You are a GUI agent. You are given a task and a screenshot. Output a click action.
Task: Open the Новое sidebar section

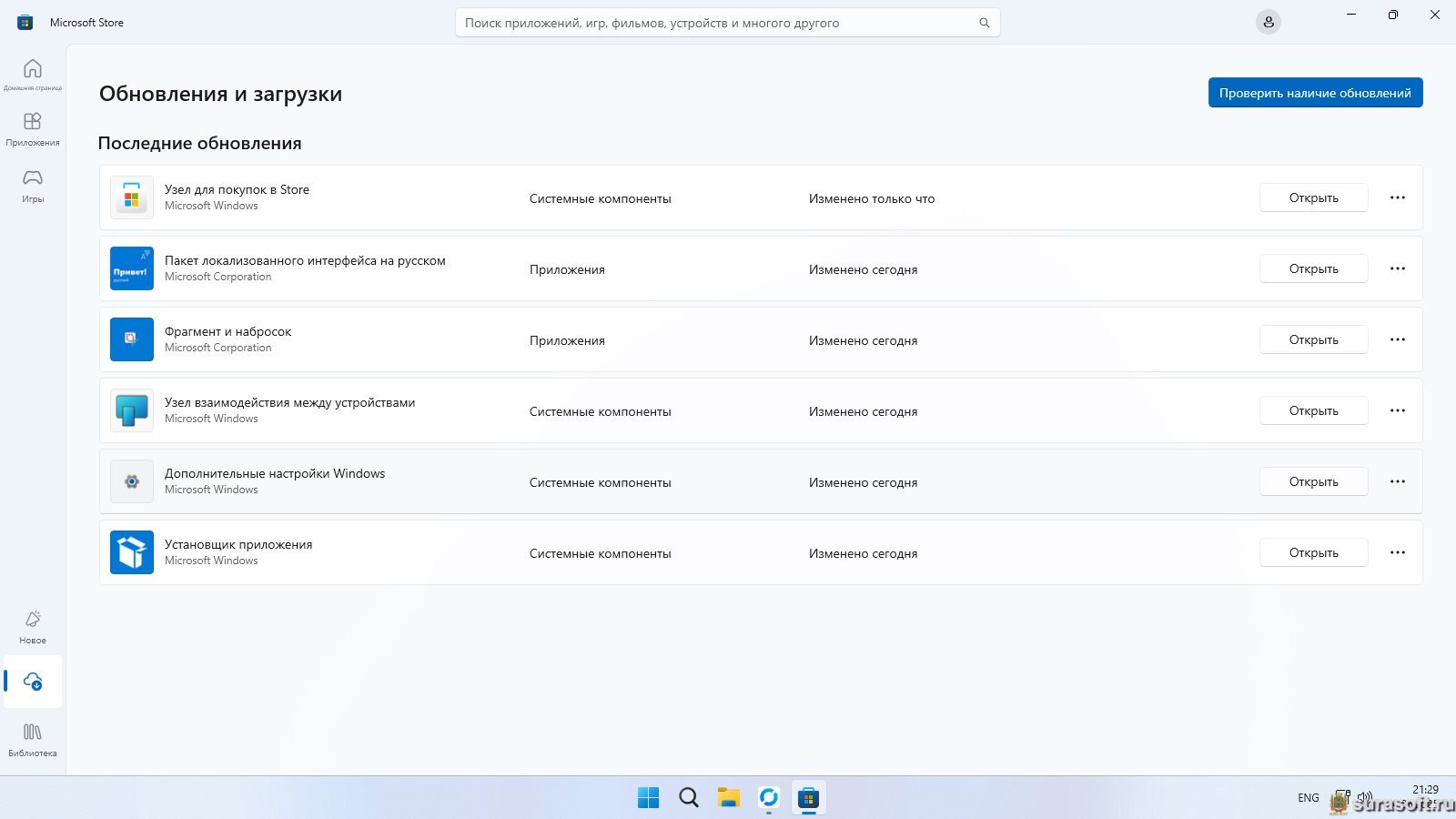point(33,626)
